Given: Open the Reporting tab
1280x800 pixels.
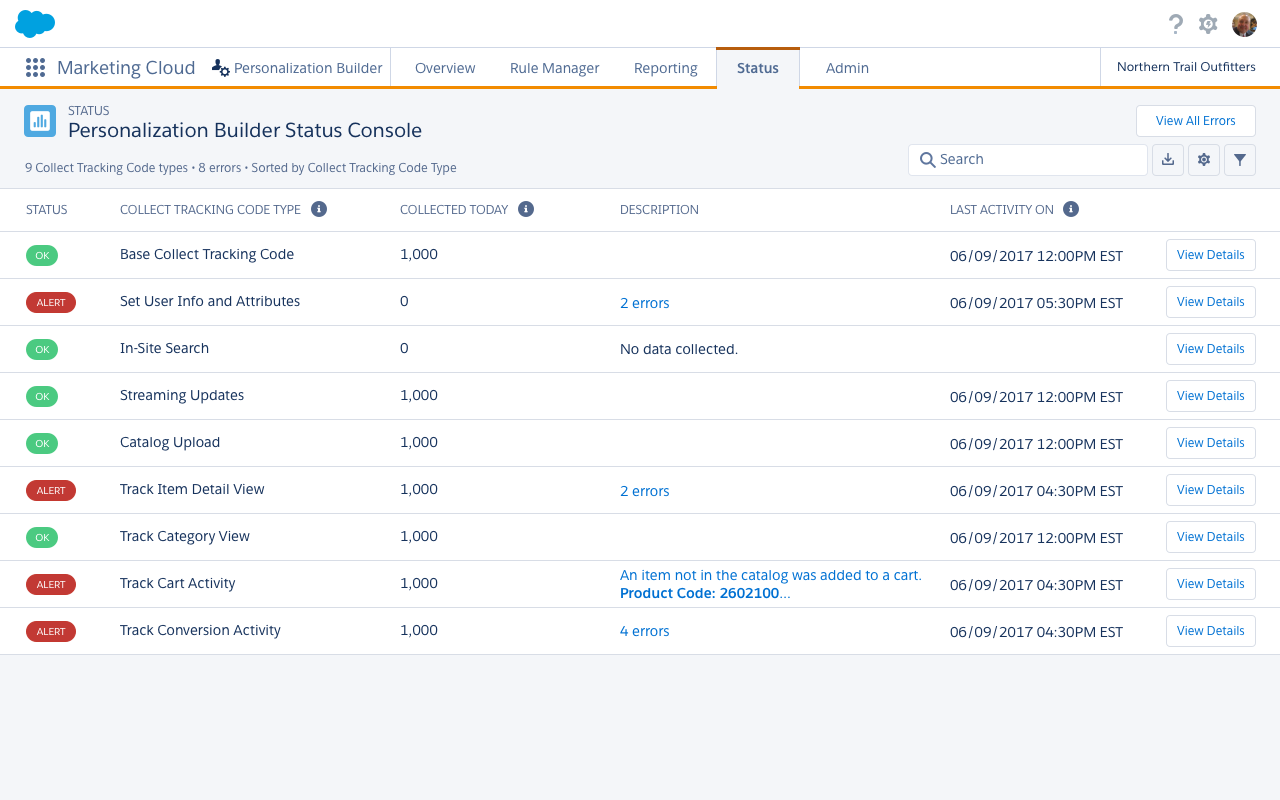Looking at the screenshot, I should 666,68.
